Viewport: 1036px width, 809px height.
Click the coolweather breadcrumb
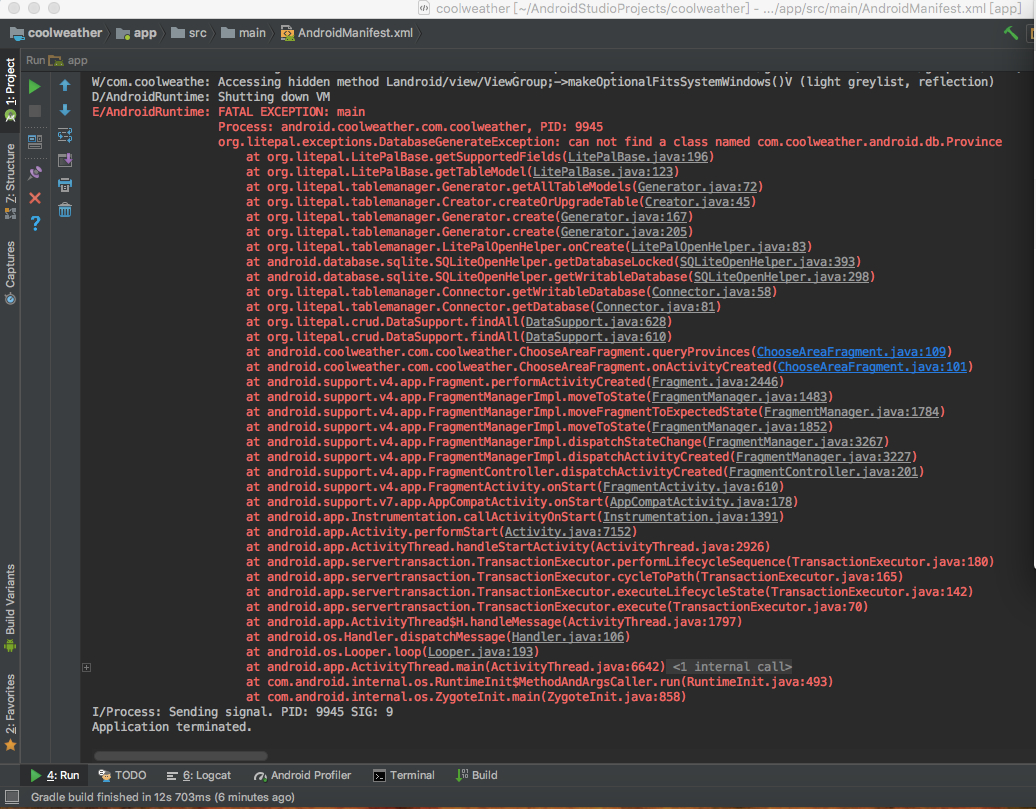pyautogui.click(x=56, y=32)
